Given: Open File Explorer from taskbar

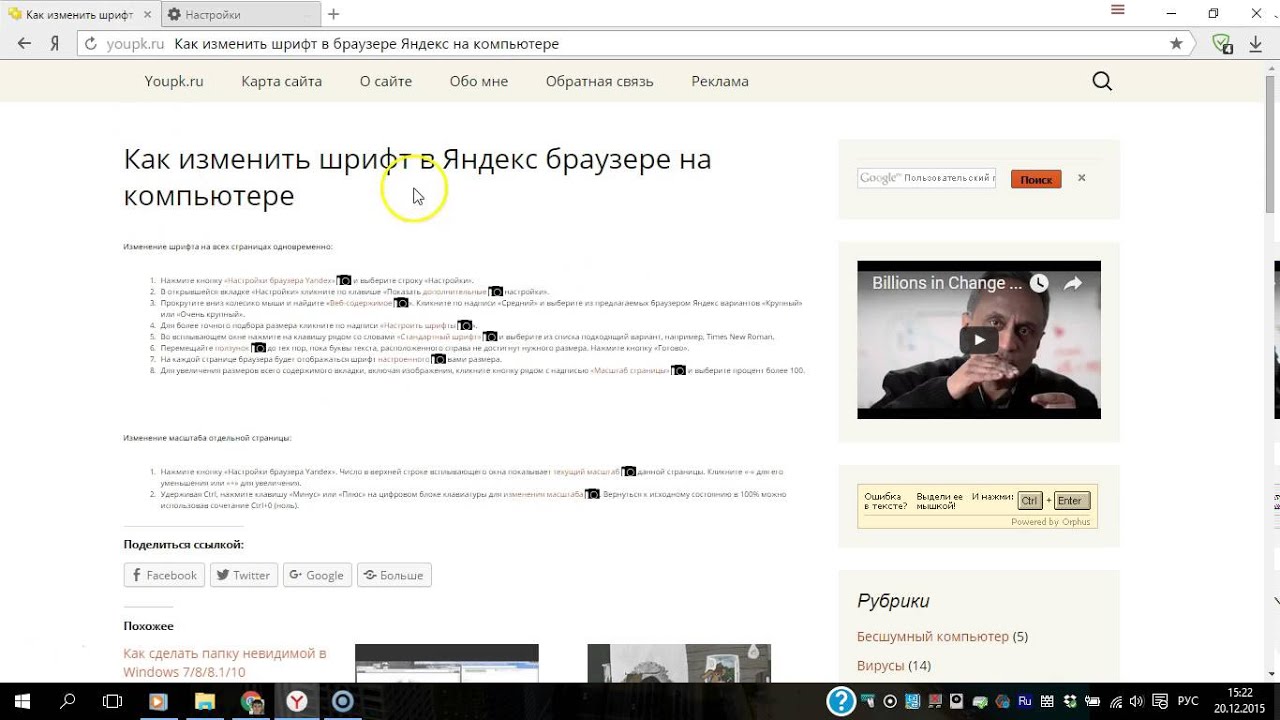Looking at the screenshot, I should tap(205, 701).
